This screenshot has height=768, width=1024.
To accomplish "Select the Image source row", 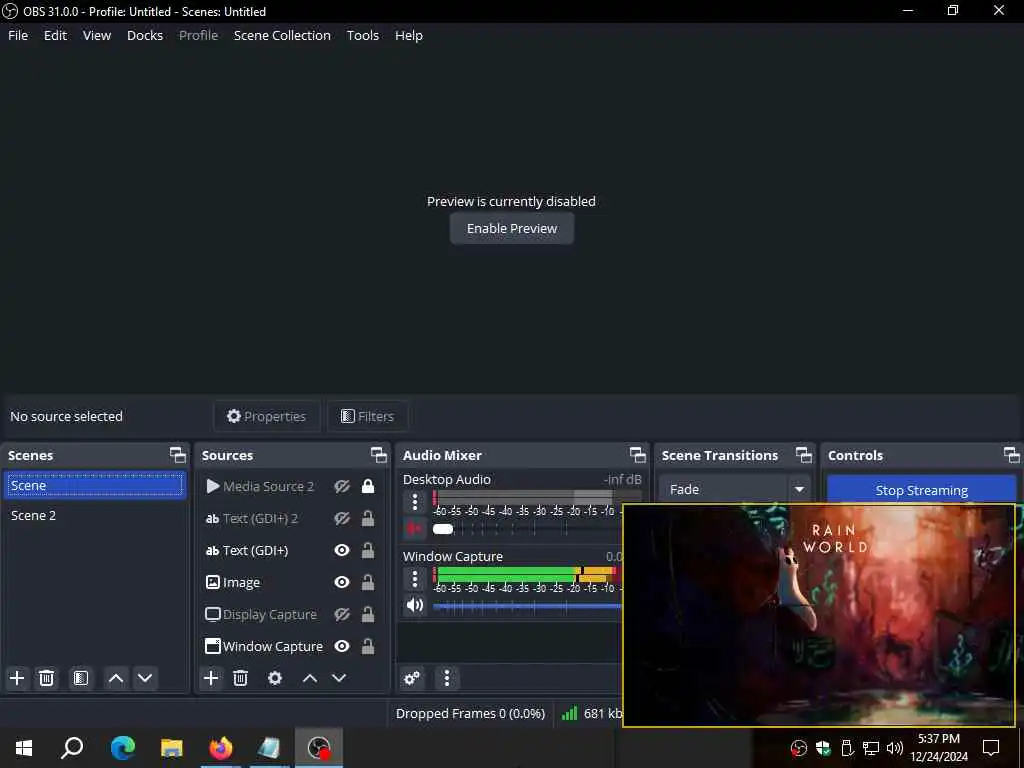I will pos(291,582).
